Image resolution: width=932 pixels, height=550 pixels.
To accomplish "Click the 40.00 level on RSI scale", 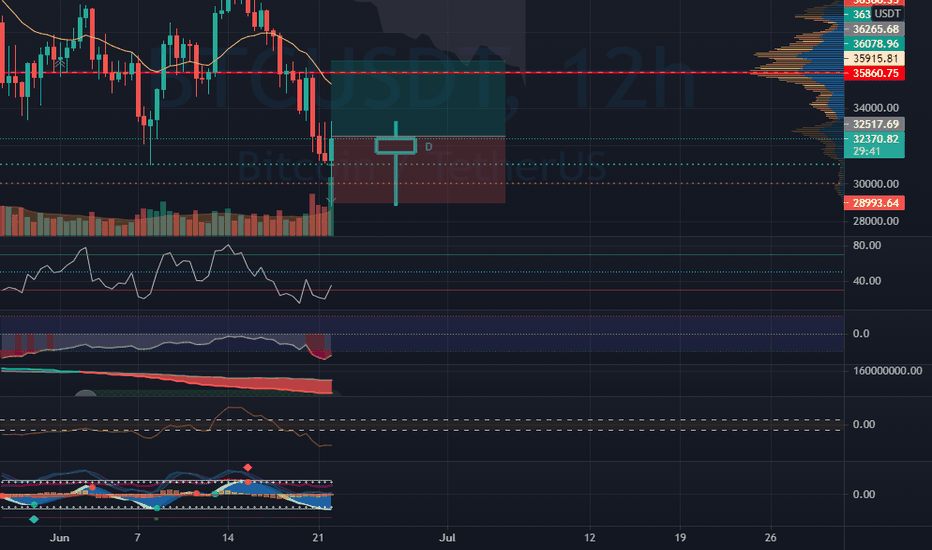I will point(867,281).
